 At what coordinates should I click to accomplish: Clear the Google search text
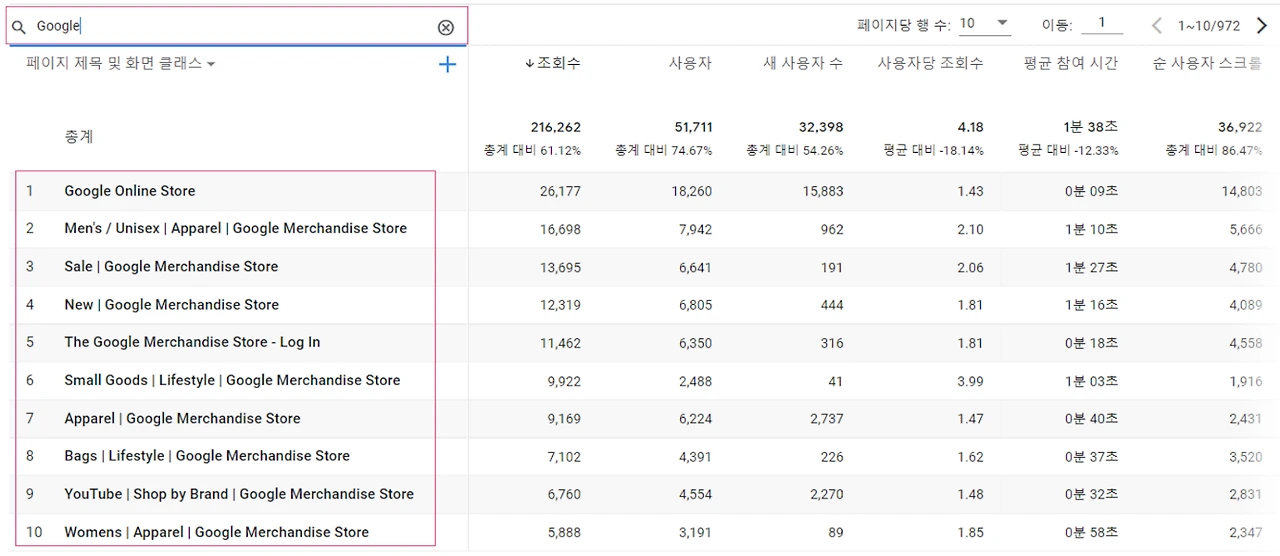click(x=446, y=27)
